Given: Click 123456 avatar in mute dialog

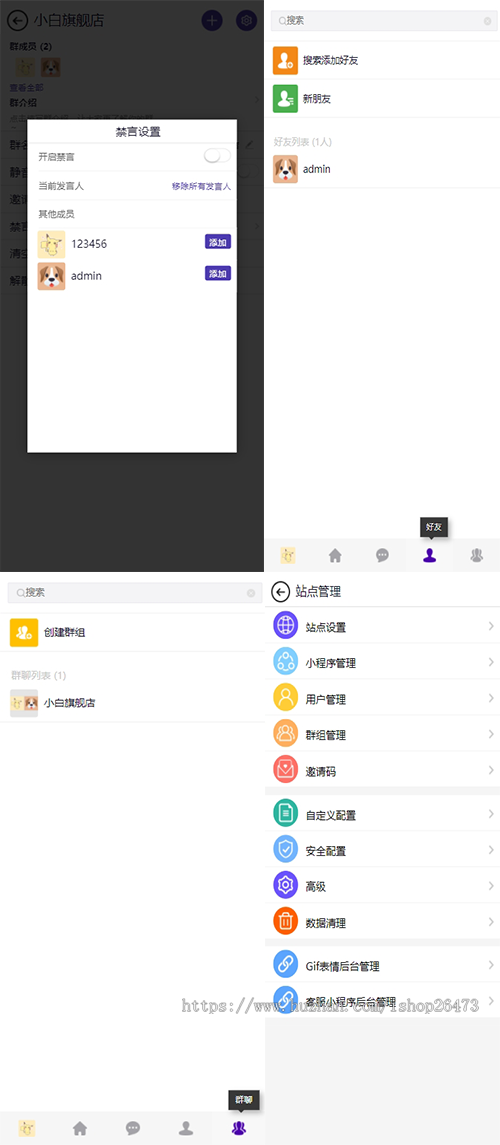Looking at the screenshot, I should click(x=51, y=244).
